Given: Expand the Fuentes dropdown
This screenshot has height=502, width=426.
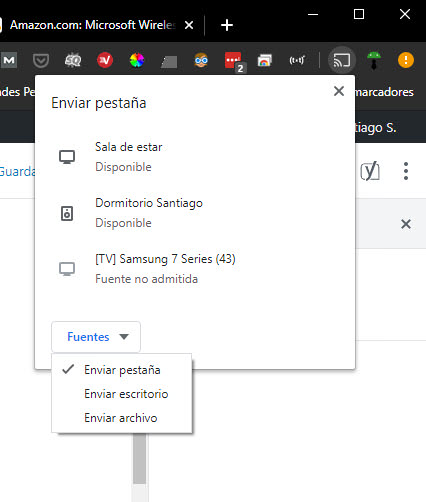Looking at the screenshot, I should [96, 337].
